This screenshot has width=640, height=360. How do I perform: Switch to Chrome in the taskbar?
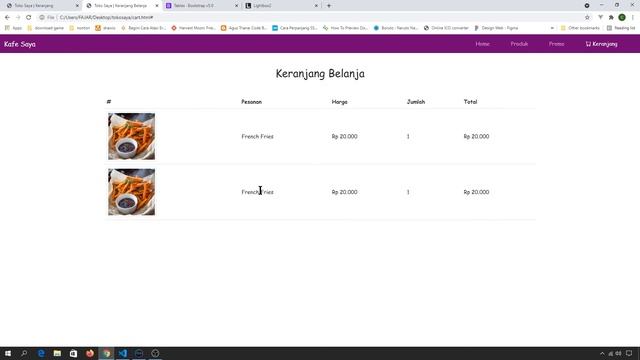tap(107, 353)
